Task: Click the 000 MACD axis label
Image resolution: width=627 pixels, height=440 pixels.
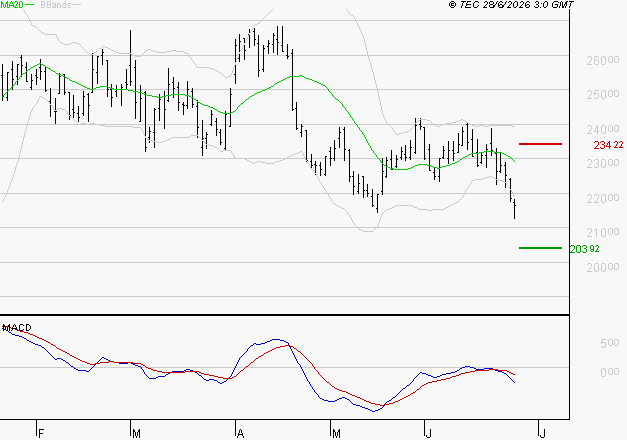Action: pyautogui.click(x=609, y=372)
